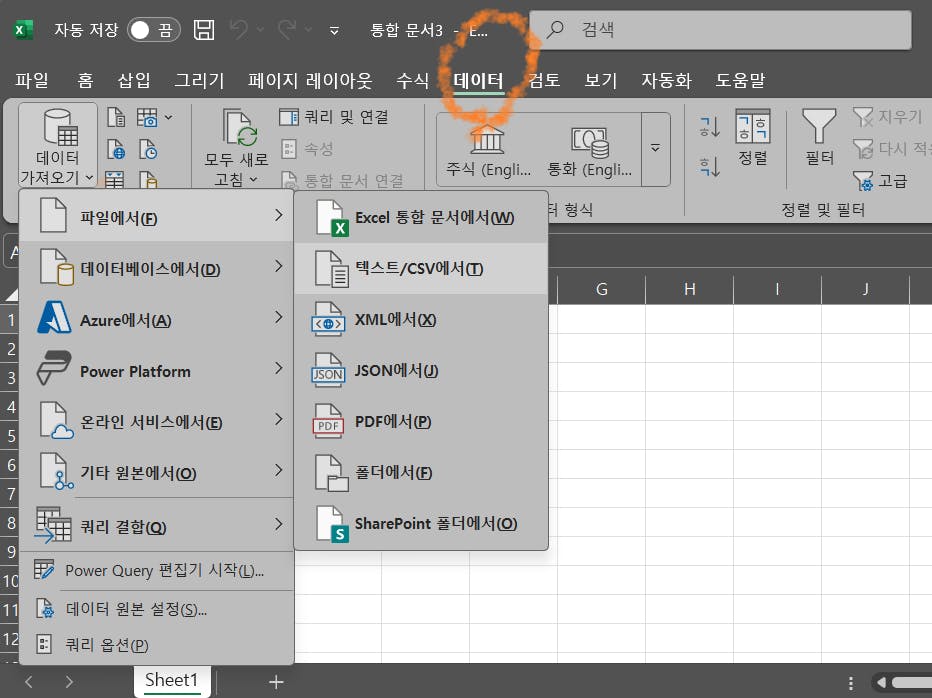Image resolution: width=932 pixels, height=698 pixels.
Task: Click sort ascending 가-하 icon
Action: (710, 126)
